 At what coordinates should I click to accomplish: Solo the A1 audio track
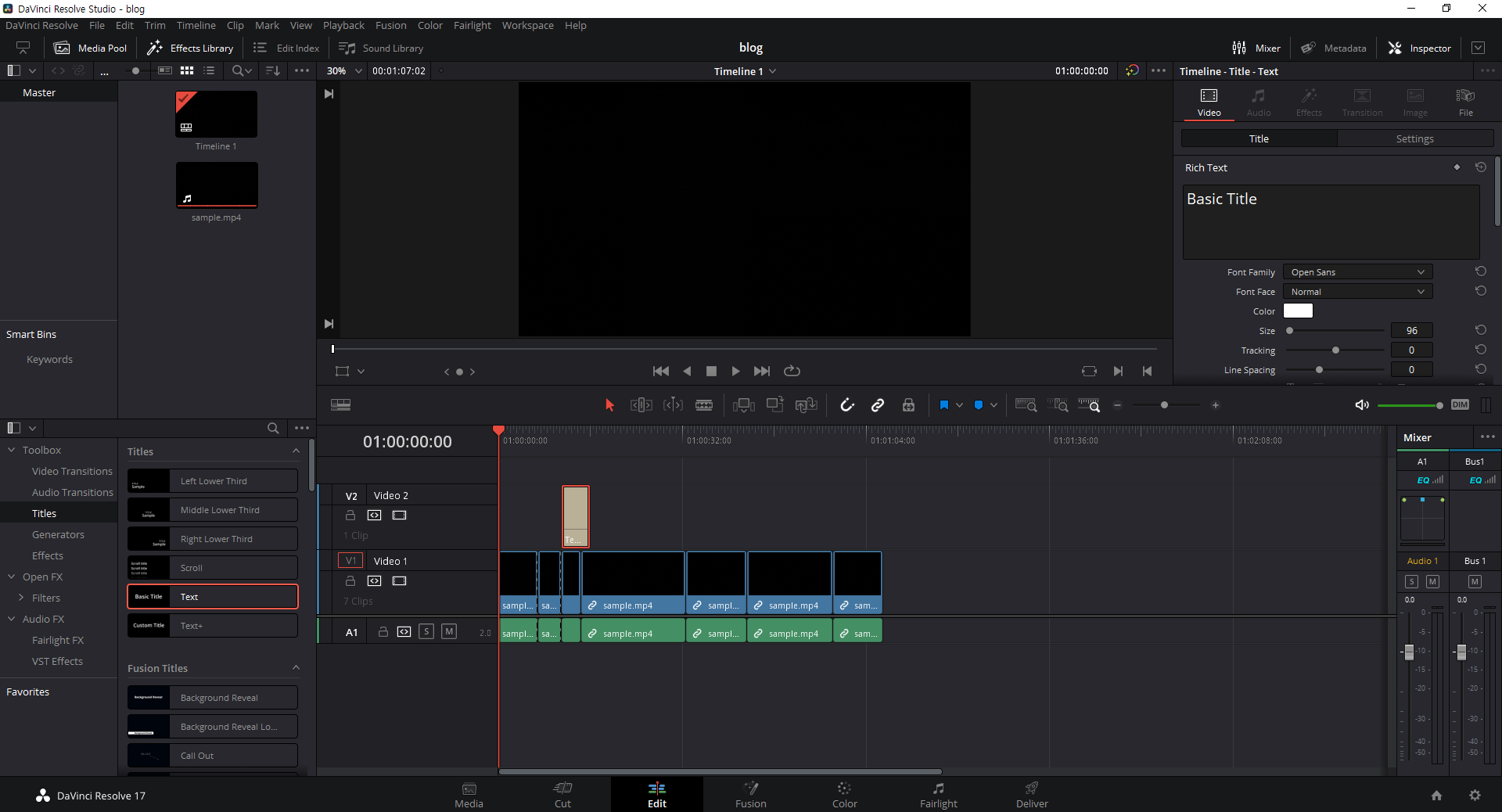pyautogui.click(x=426, y=631)
